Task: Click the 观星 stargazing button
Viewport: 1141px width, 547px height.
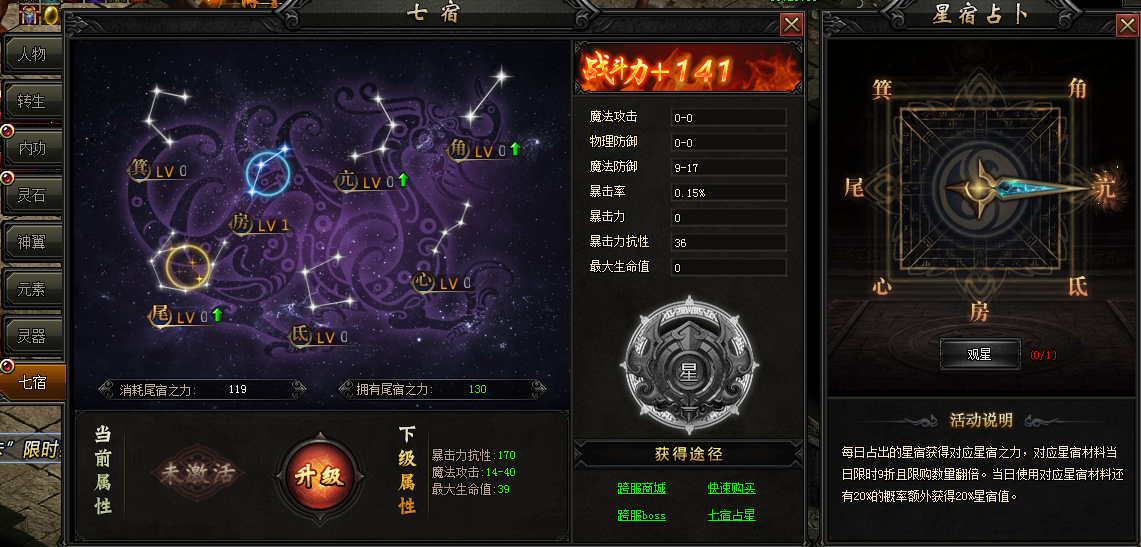Action: [979, 354]
